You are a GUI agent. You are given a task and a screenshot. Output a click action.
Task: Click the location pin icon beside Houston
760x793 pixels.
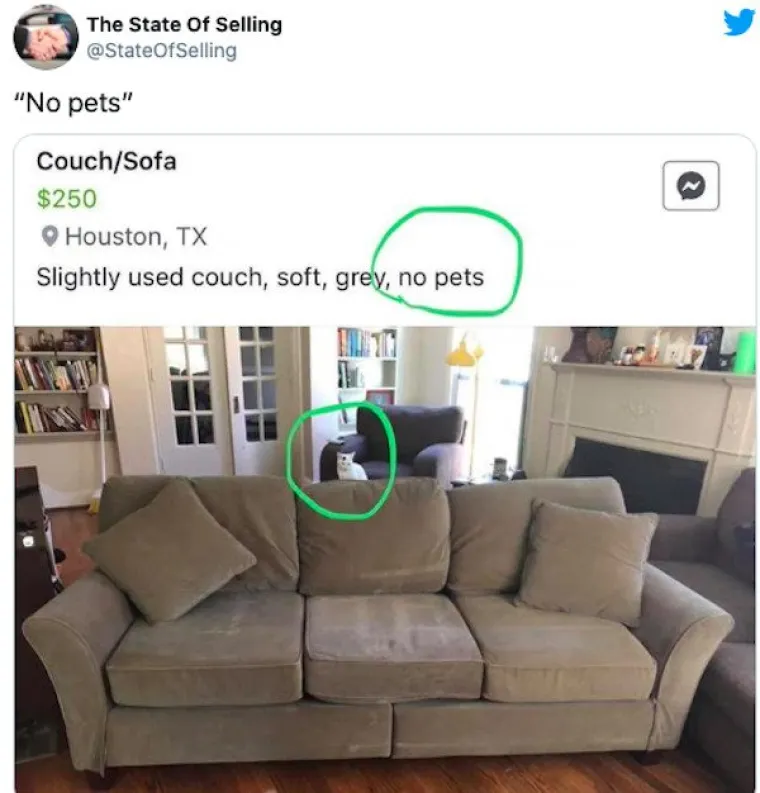click(x=50, y=236)
